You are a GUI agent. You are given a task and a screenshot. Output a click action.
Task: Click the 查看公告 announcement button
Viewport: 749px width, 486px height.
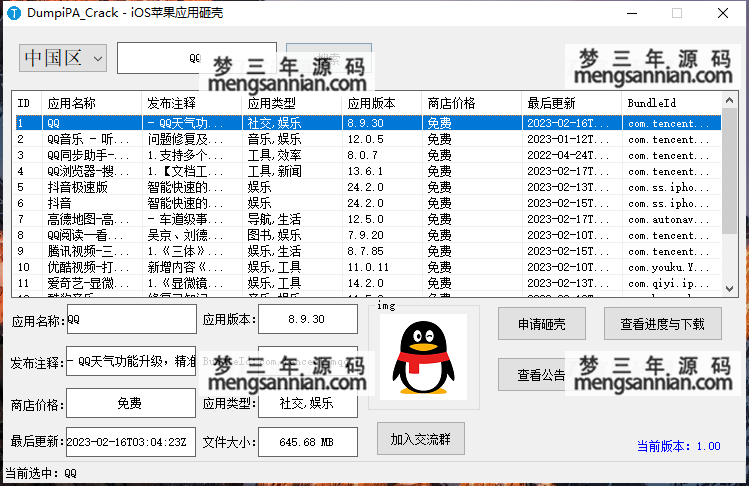[x=541, y=375]
